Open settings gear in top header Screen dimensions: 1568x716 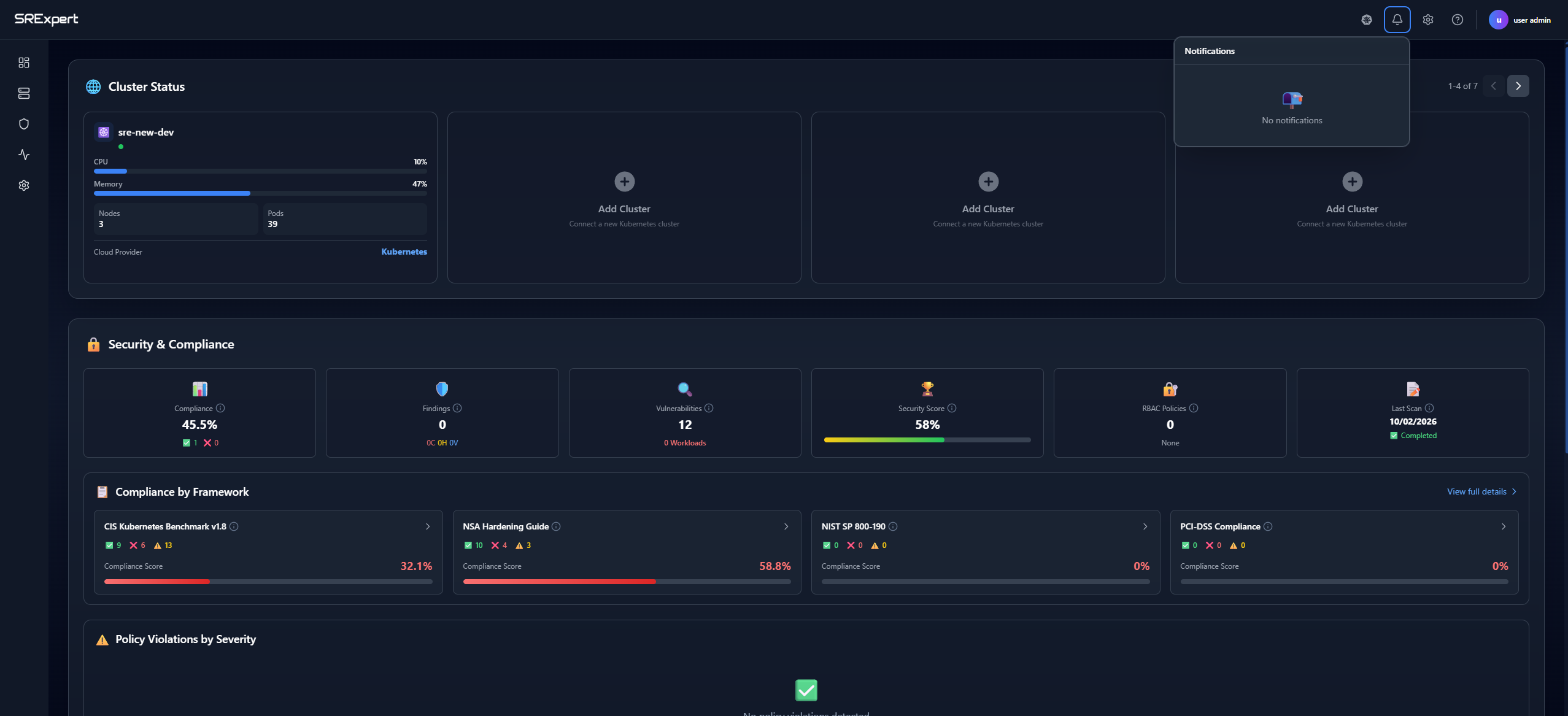tap(1428, 20)
